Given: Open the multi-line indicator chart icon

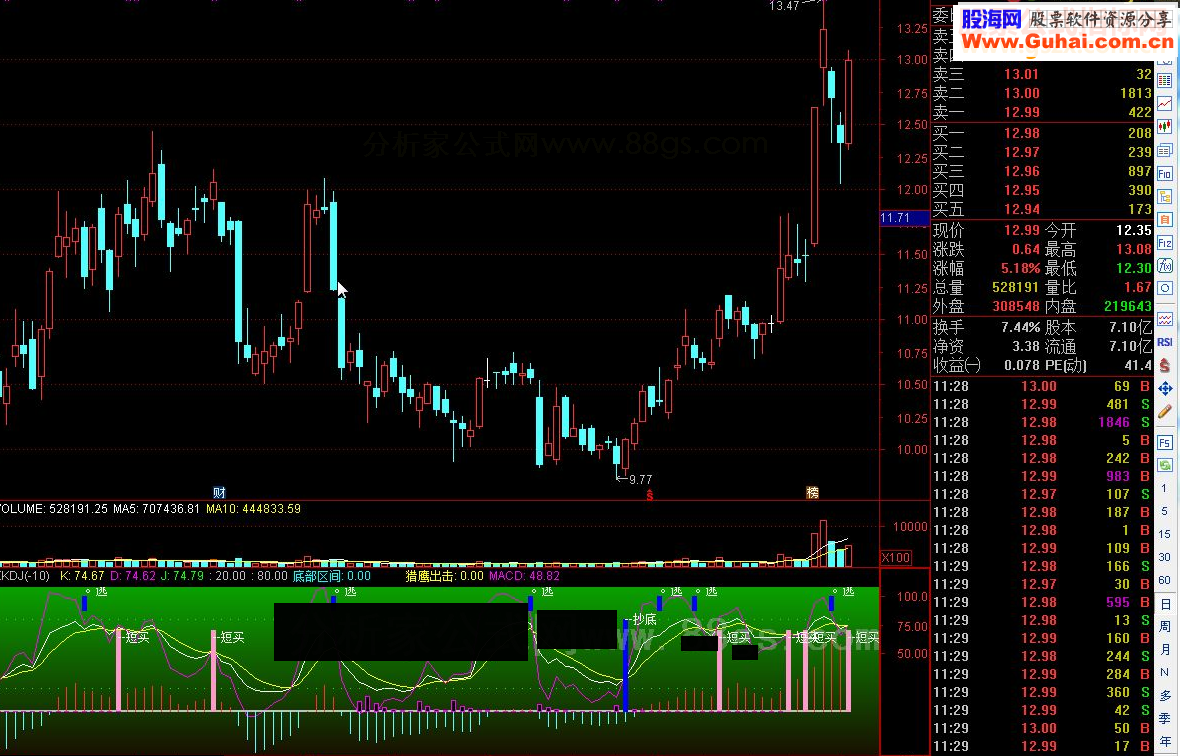Looking at the screenshot, I should (1165, 319).
